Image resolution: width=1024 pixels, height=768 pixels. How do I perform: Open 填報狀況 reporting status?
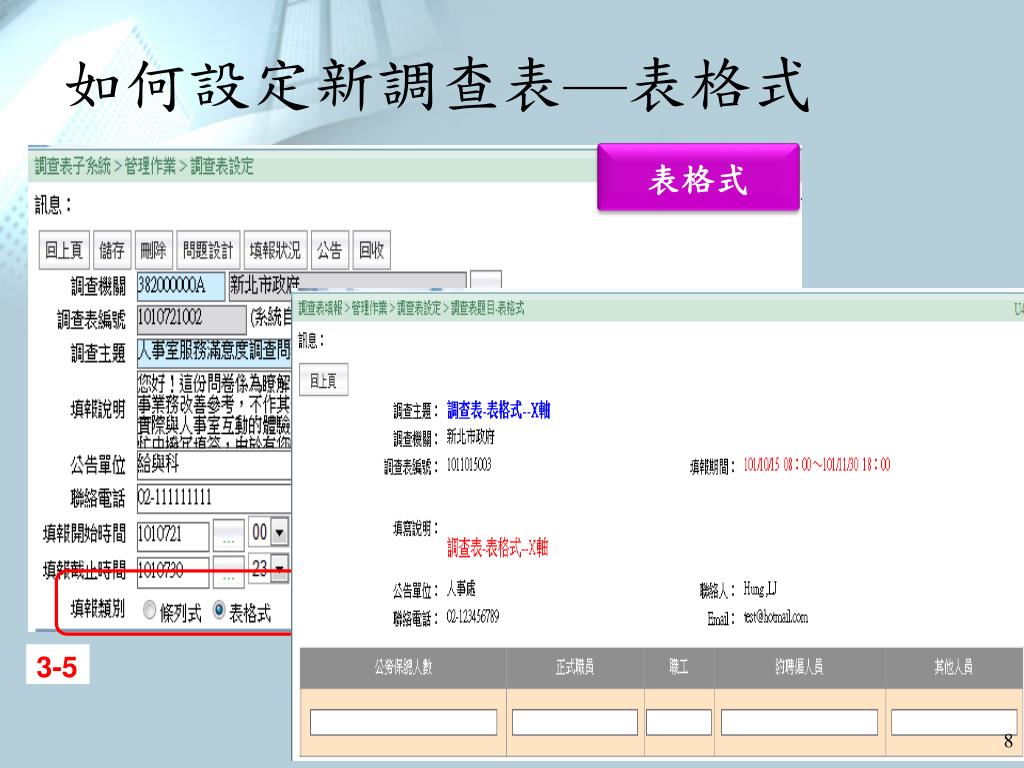coord(275,249)
